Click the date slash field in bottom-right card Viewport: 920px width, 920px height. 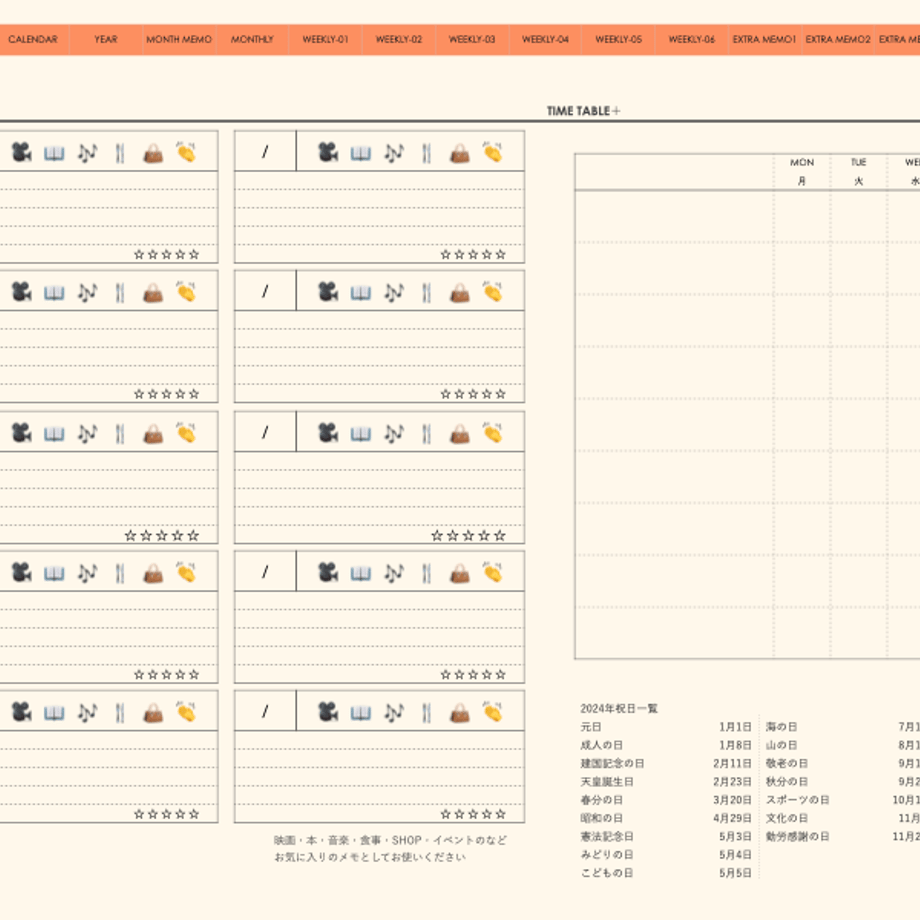tap(265, 711)
